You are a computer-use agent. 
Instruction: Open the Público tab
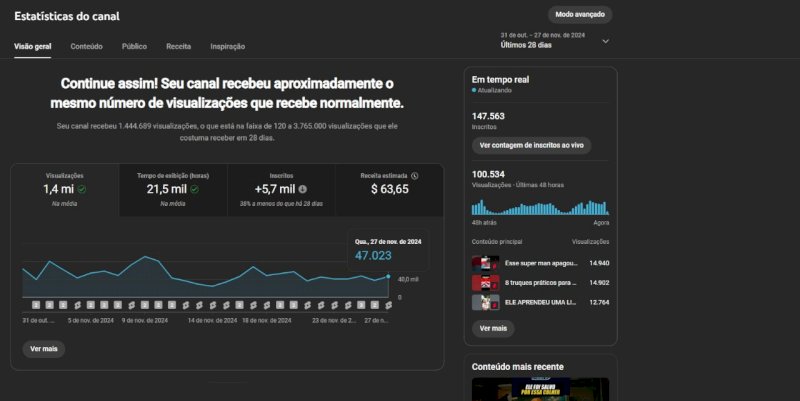click(134, 46)
